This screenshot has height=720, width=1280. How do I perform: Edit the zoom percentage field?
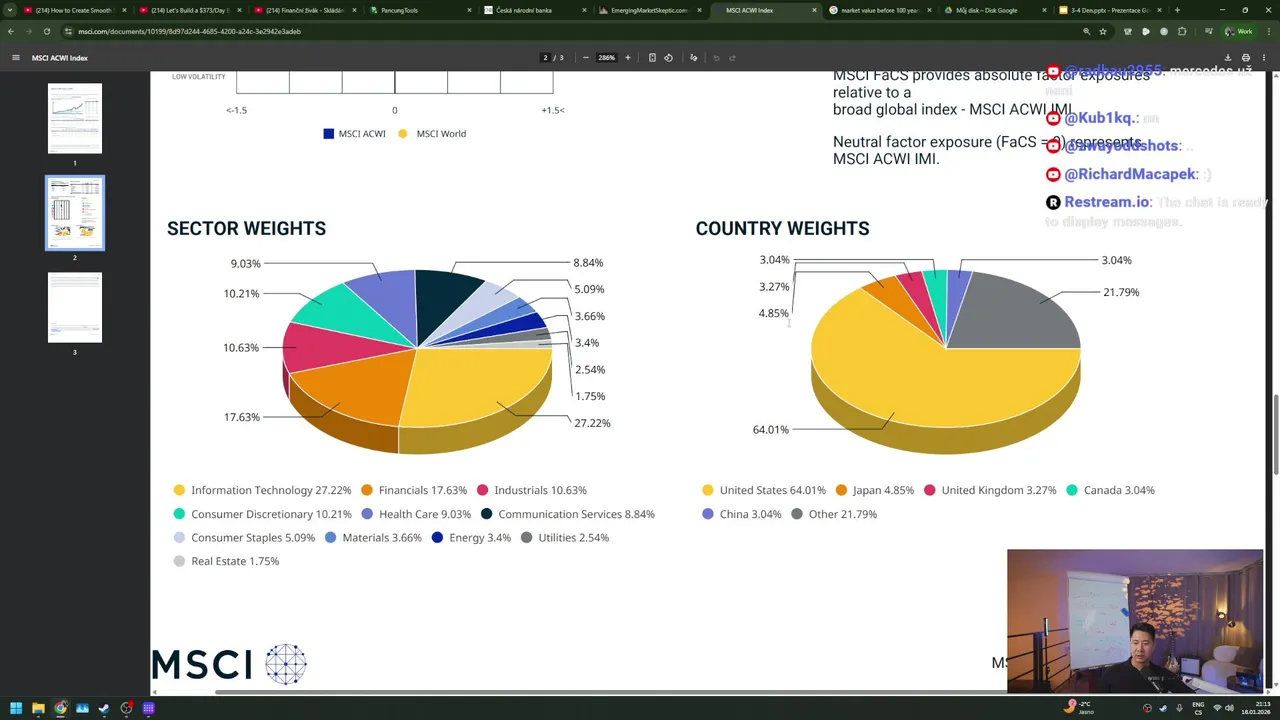point(606,58)
